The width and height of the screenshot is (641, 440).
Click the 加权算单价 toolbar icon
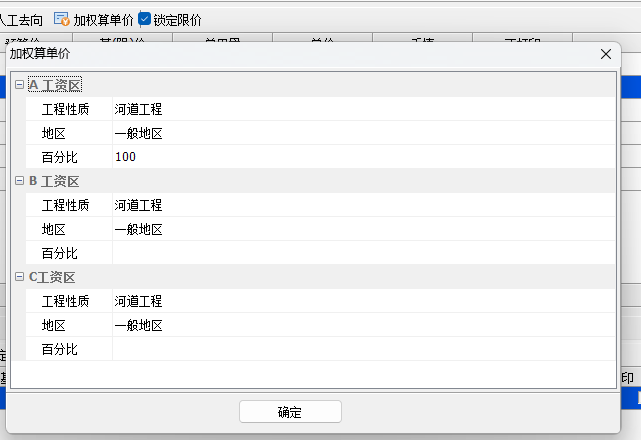[x=62, y=19]
